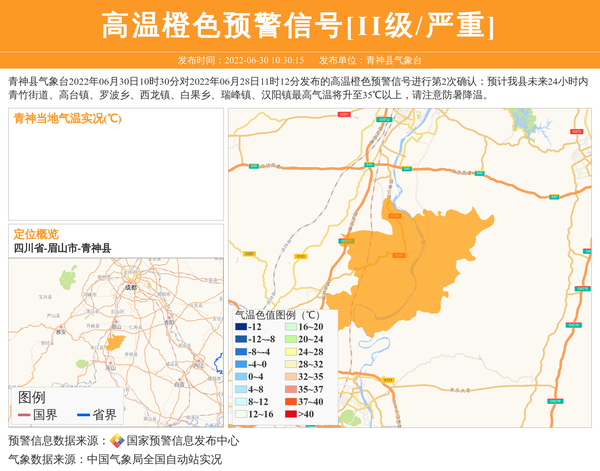600x471 pixels.
Task: Click the blue 省界 legend line
Action: point(83,415)
